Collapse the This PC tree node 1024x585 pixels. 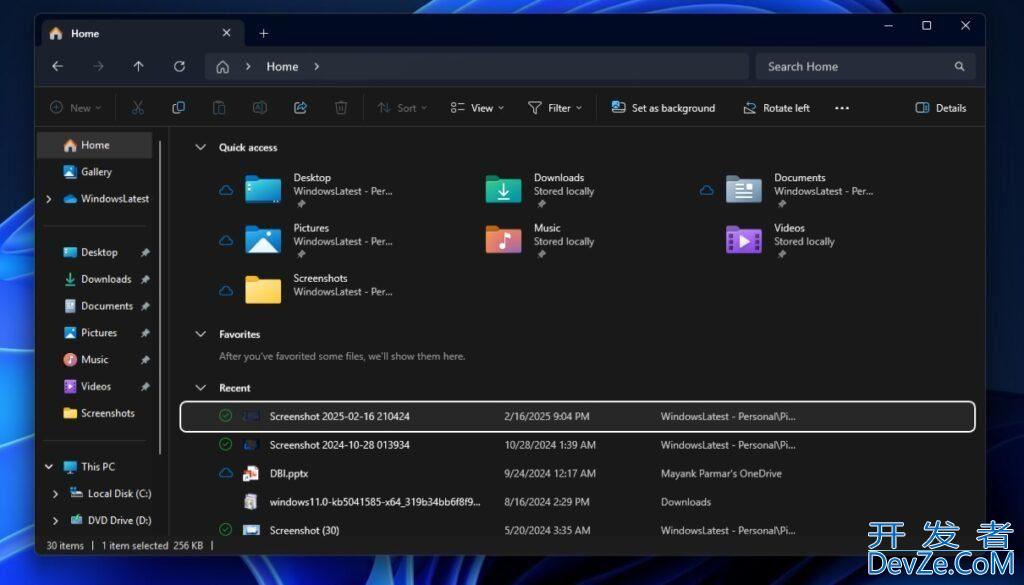point(48,466)
